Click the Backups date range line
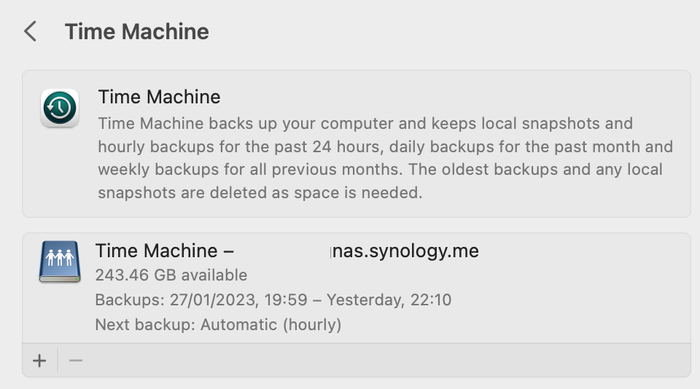 click(x=273, y=300)
